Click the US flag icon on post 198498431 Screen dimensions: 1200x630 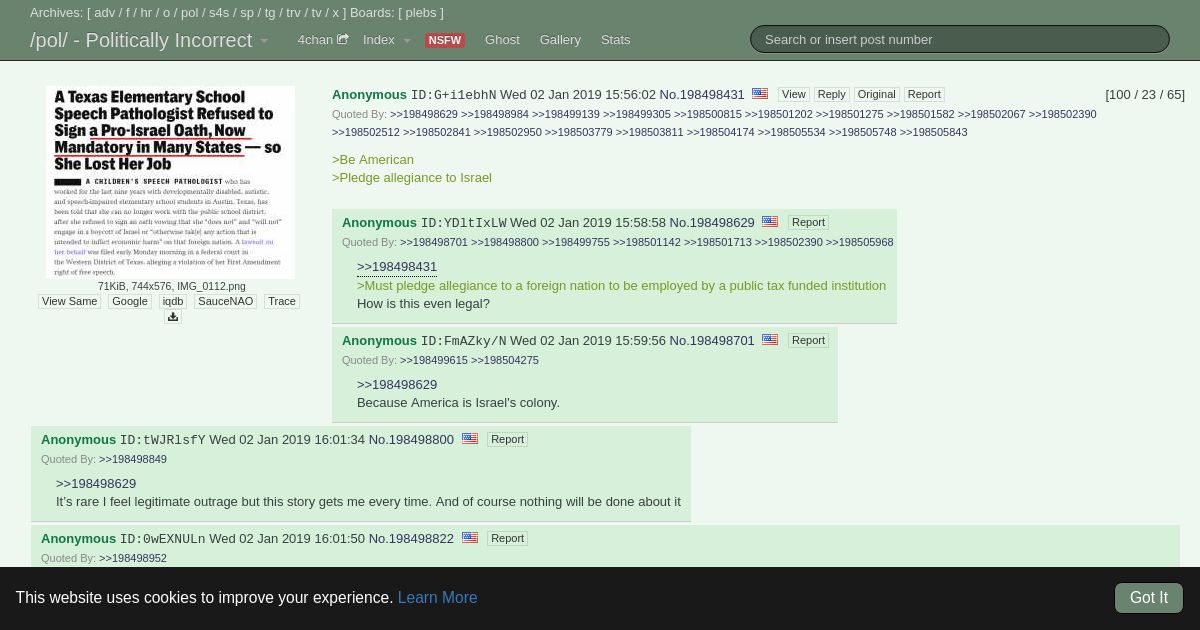[760, 94]
